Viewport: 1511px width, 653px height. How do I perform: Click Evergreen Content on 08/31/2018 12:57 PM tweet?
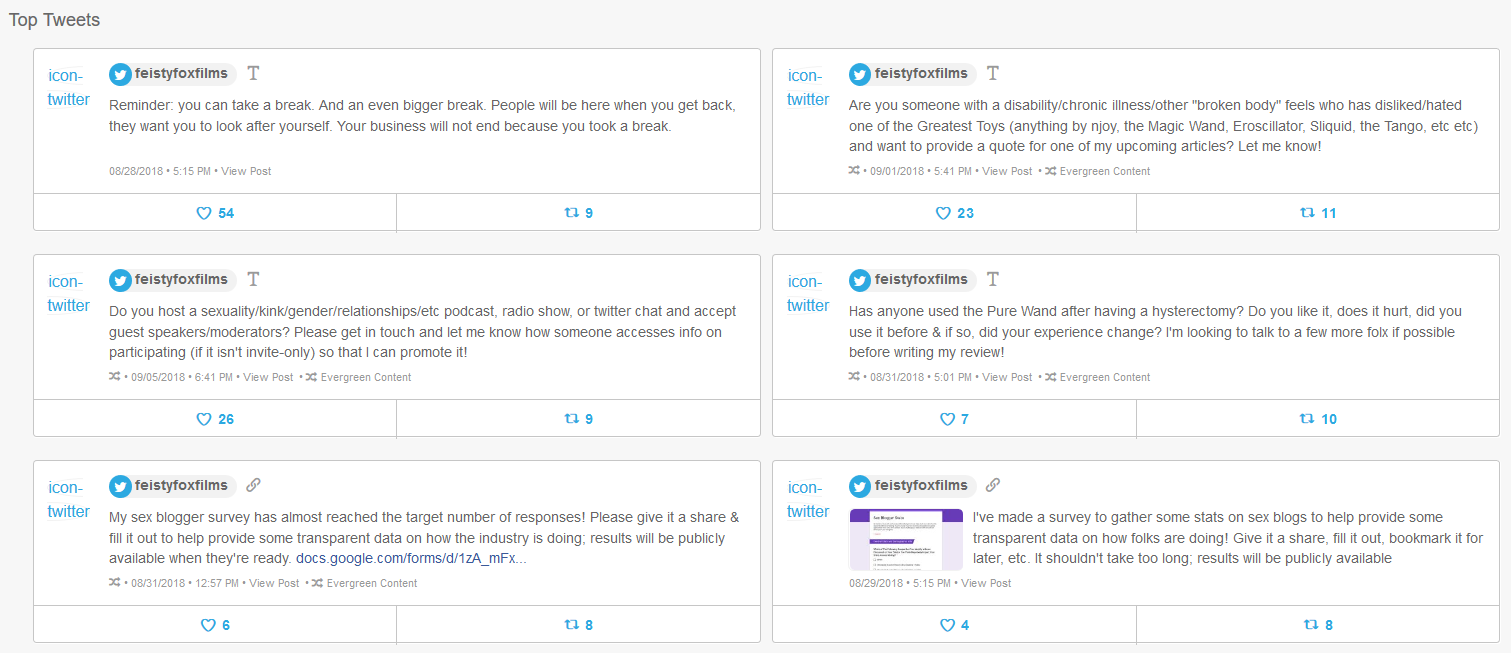click(371, 583)
